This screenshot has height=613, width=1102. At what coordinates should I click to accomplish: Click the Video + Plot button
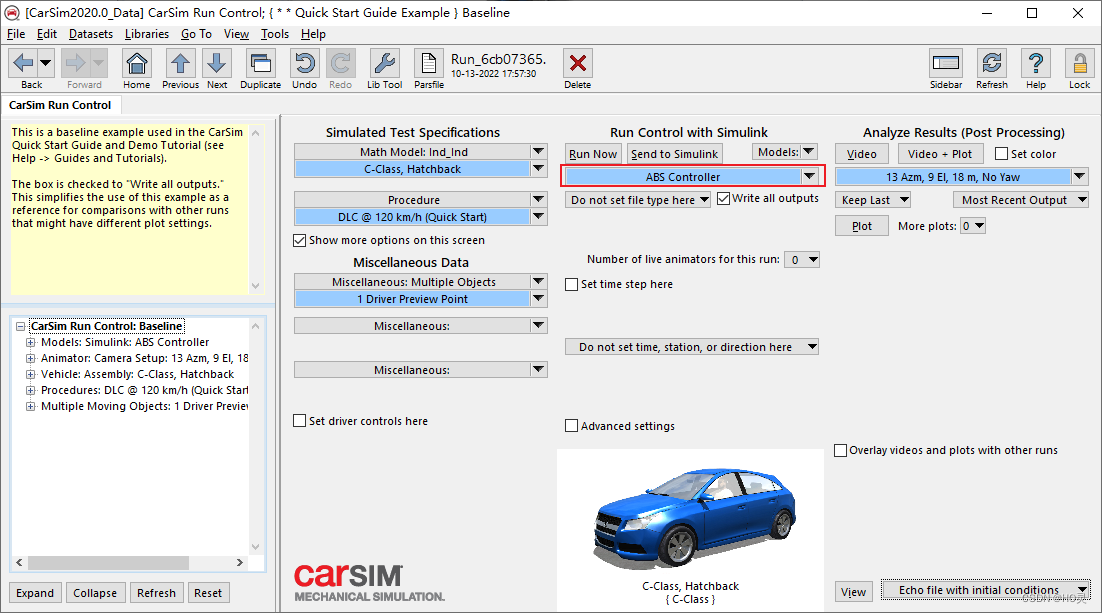point(940,154)
